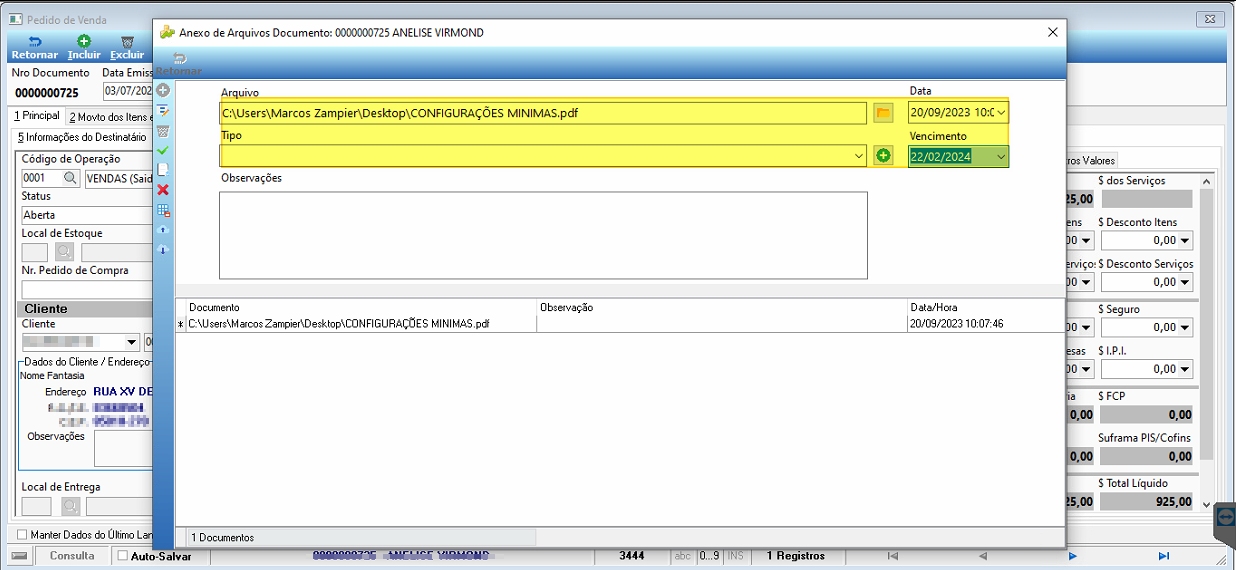Click Excluir trash icon in Pedido de Venda
This screenshot has width=1236, height=570.
pos(127,48)
